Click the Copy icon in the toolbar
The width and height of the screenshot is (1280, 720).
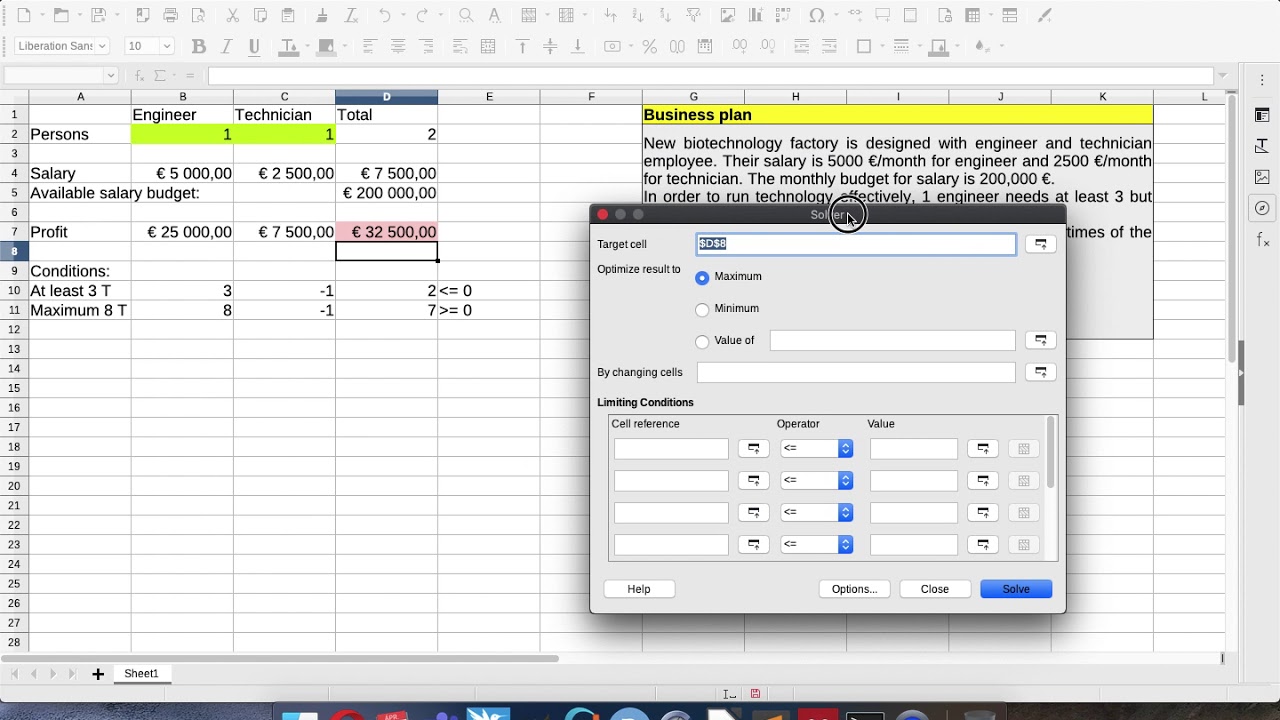(x=260, y=16)
